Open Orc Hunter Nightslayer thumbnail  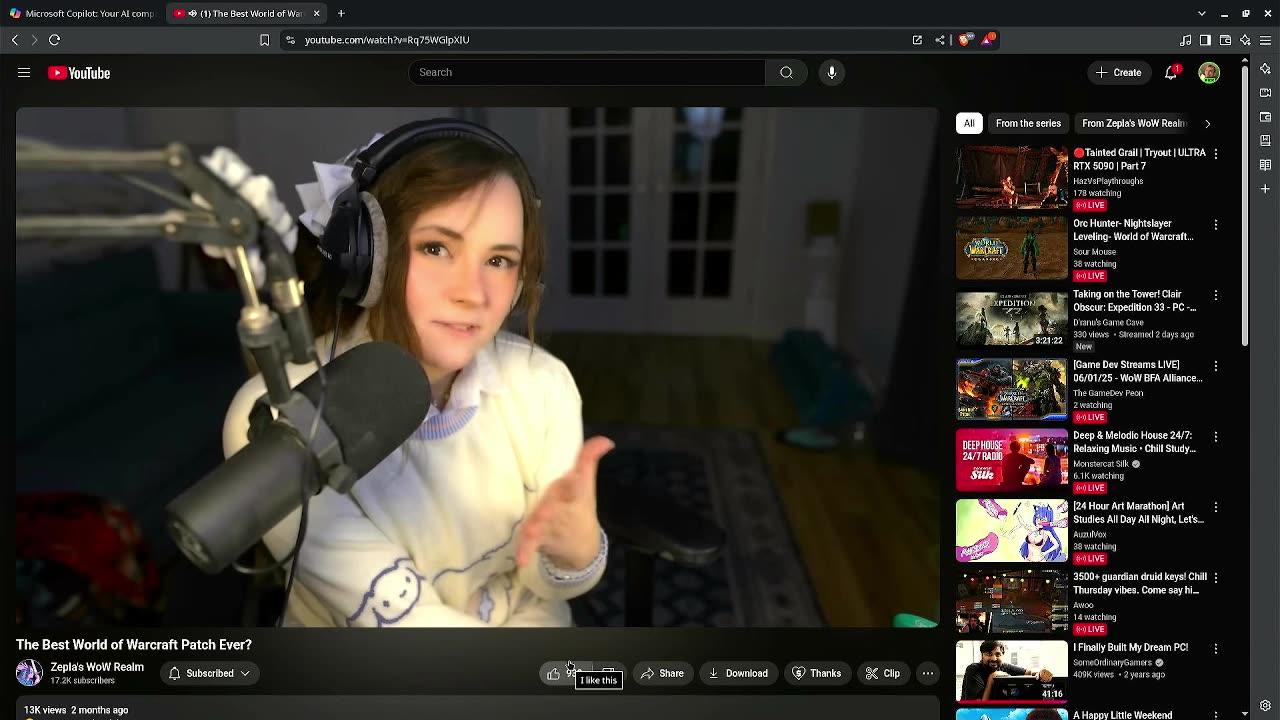click(1012, 249)
